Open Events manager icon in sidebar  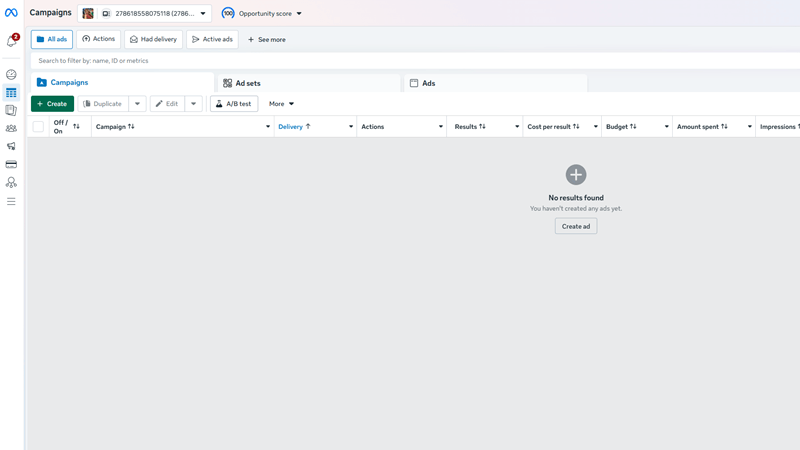point(11,182)
